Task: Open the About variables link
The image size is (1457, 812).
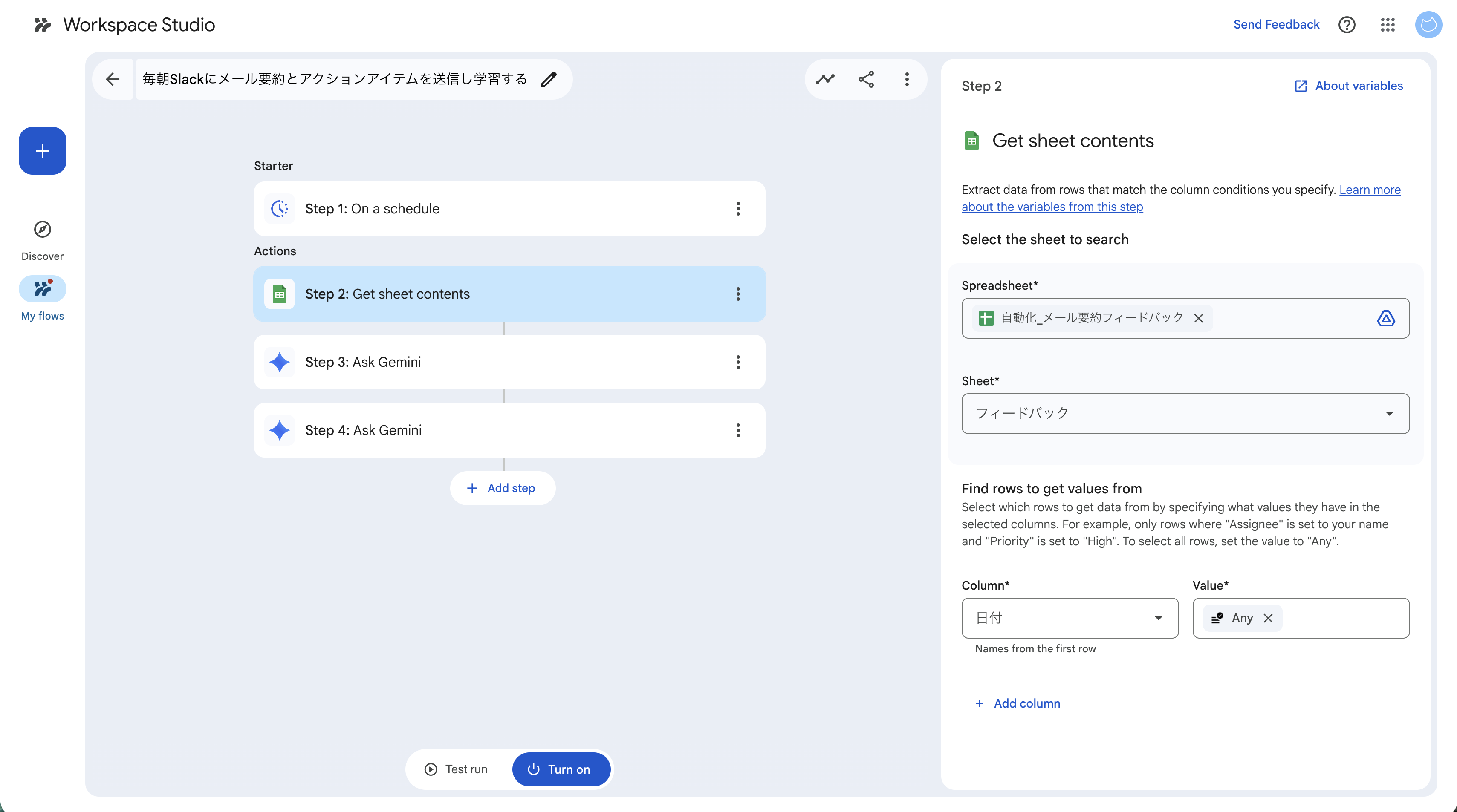Action: (x=1348, y=86)
